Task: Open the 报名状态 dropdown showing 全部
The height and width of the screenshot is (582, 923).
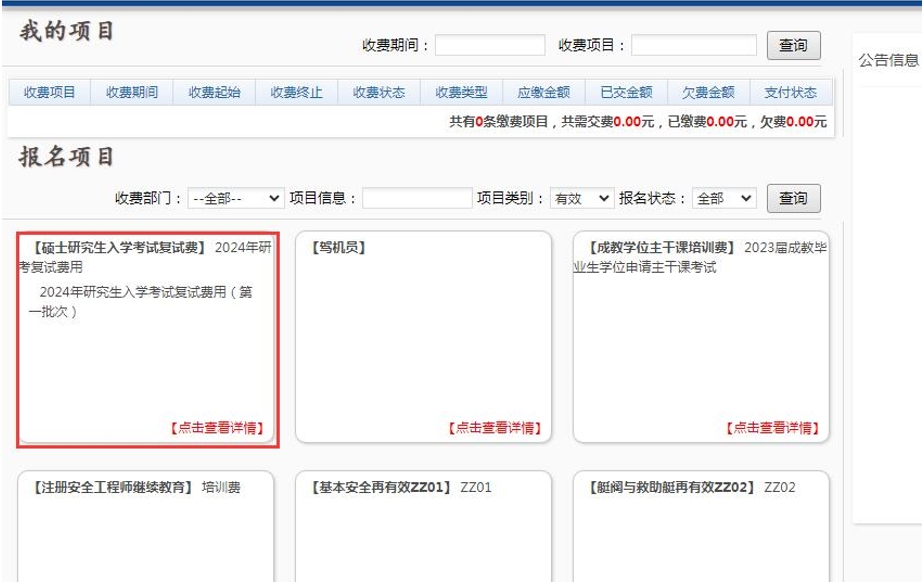Action: click(x=725, y=198)
